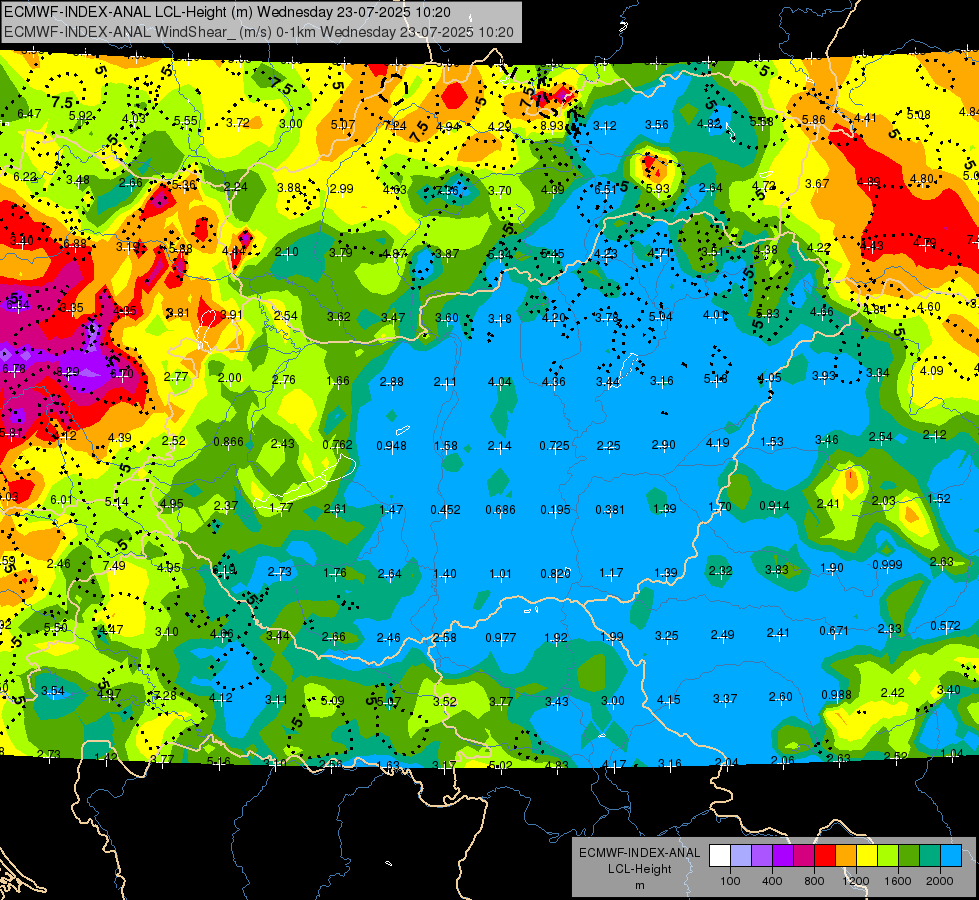Click the wind shear value 5.86
This screenshot has width=979, height=900.
point(814,120)
